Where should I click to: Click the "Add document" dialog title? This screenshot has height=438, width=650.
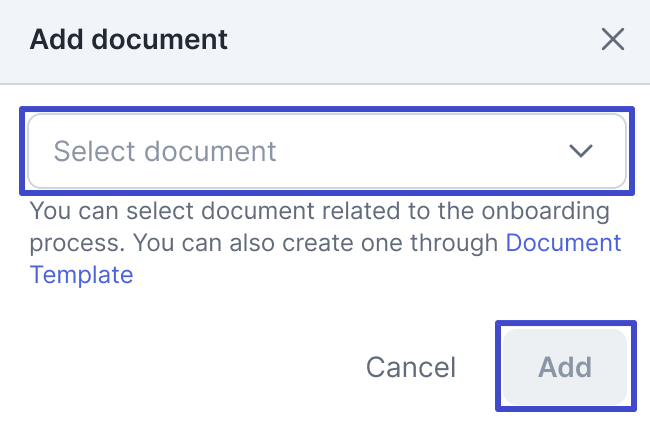coord(129,40)
